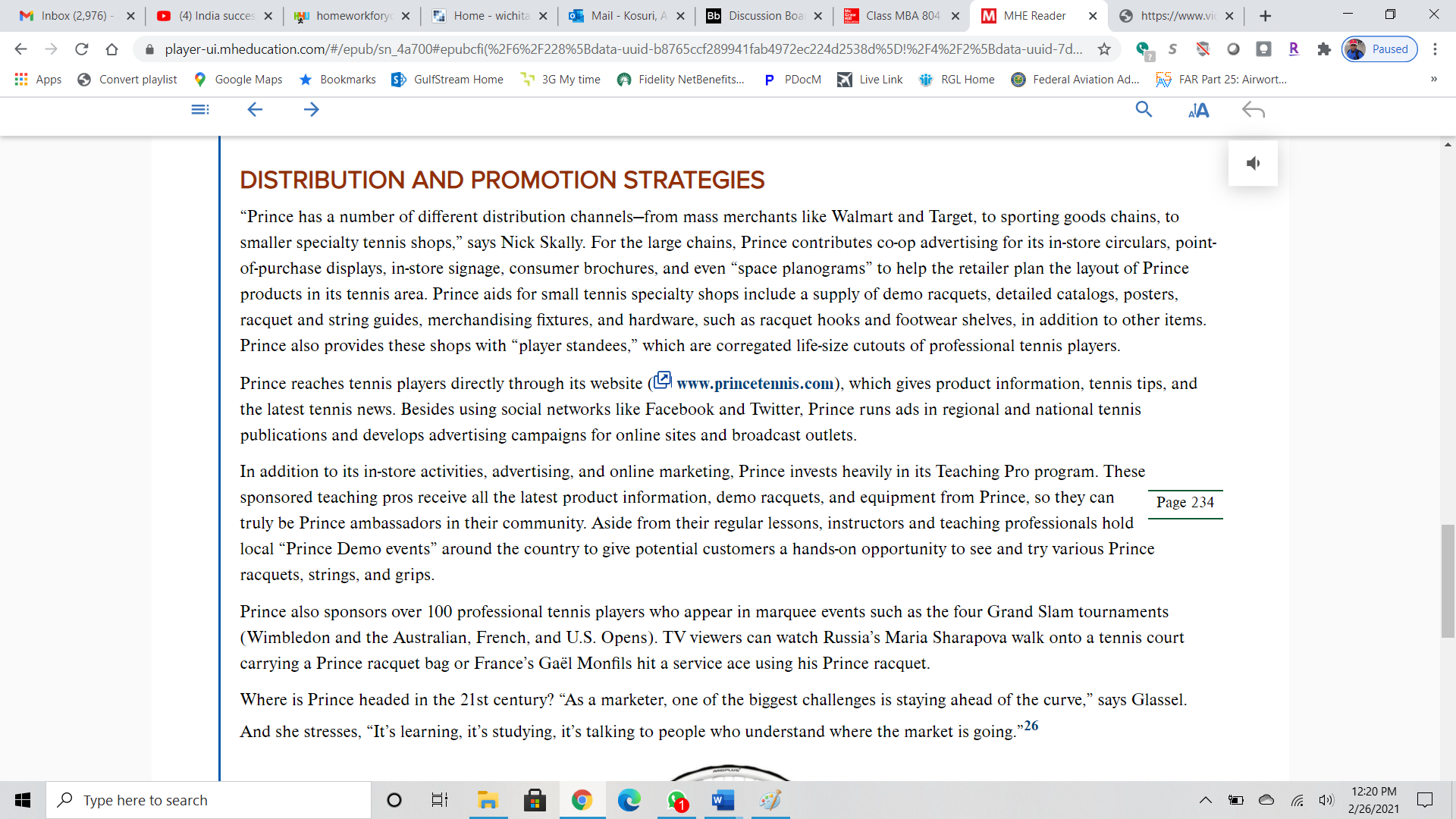Bookmark this page with the star icon
1456x819 pixels.
click(x=1104, y=49)
